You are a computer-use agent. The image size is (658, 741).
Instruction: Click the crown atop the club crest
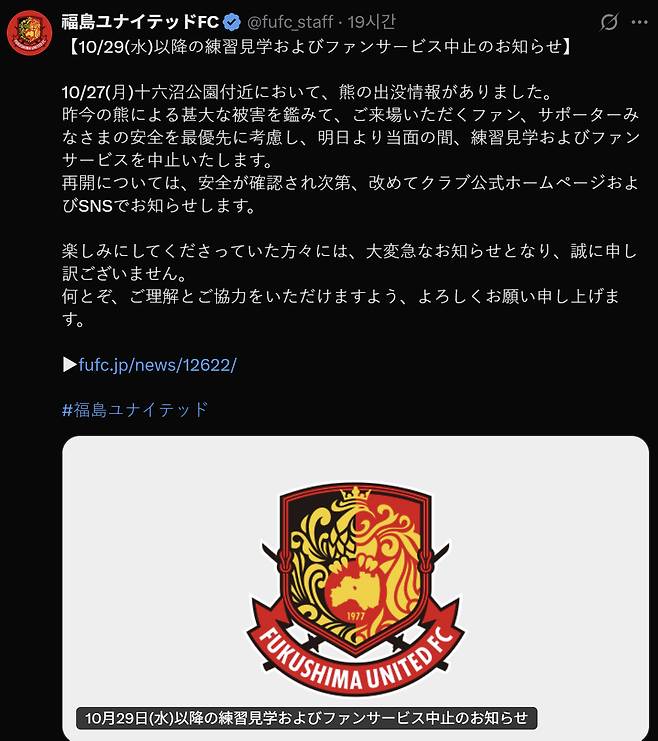[x=355, y=494]
